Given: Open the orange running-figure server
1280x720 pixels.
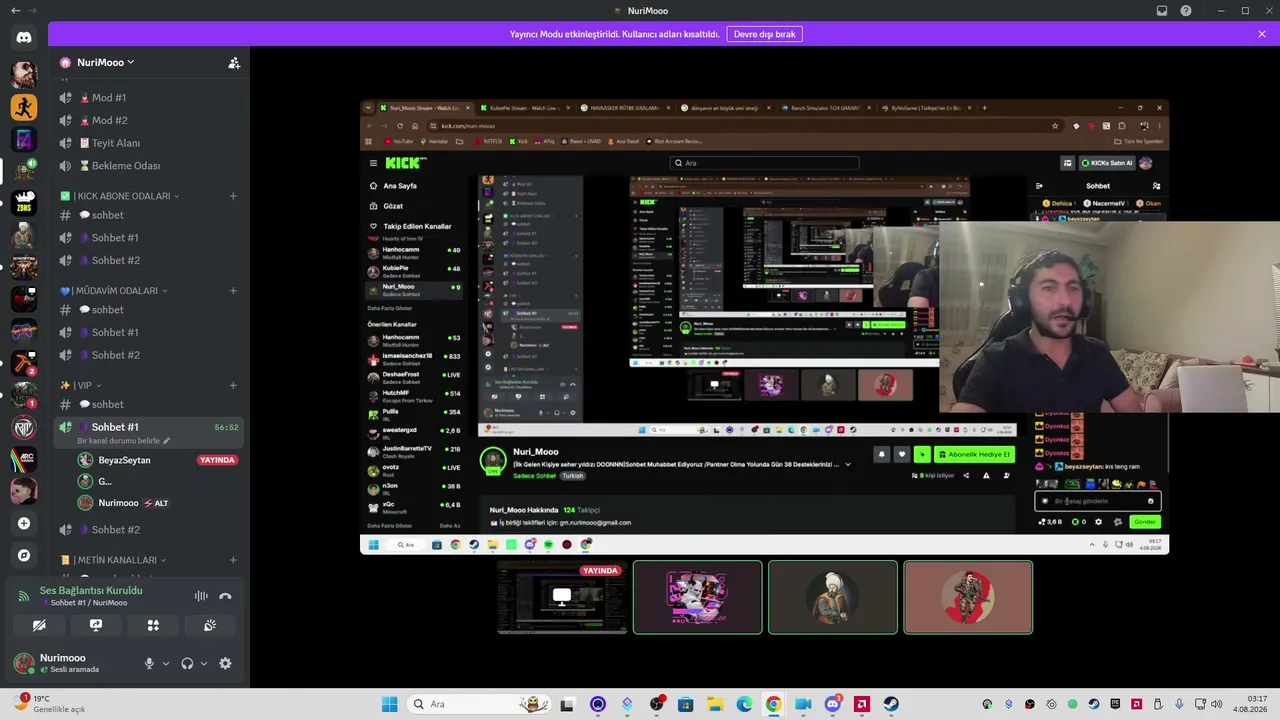Looking at the screenshot, I should (x=24, y=106).
